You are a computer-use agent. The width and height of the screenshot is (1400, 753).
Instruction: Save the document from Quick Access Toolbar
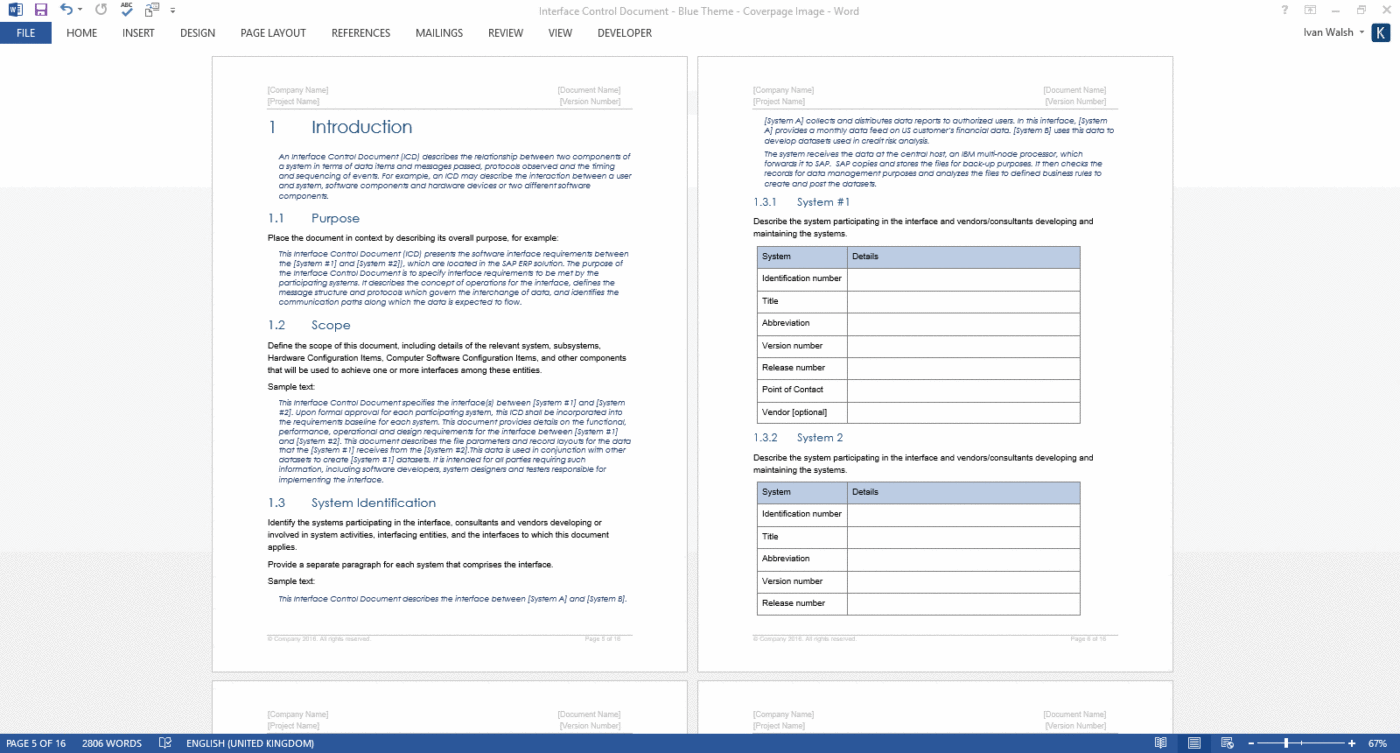40,11
